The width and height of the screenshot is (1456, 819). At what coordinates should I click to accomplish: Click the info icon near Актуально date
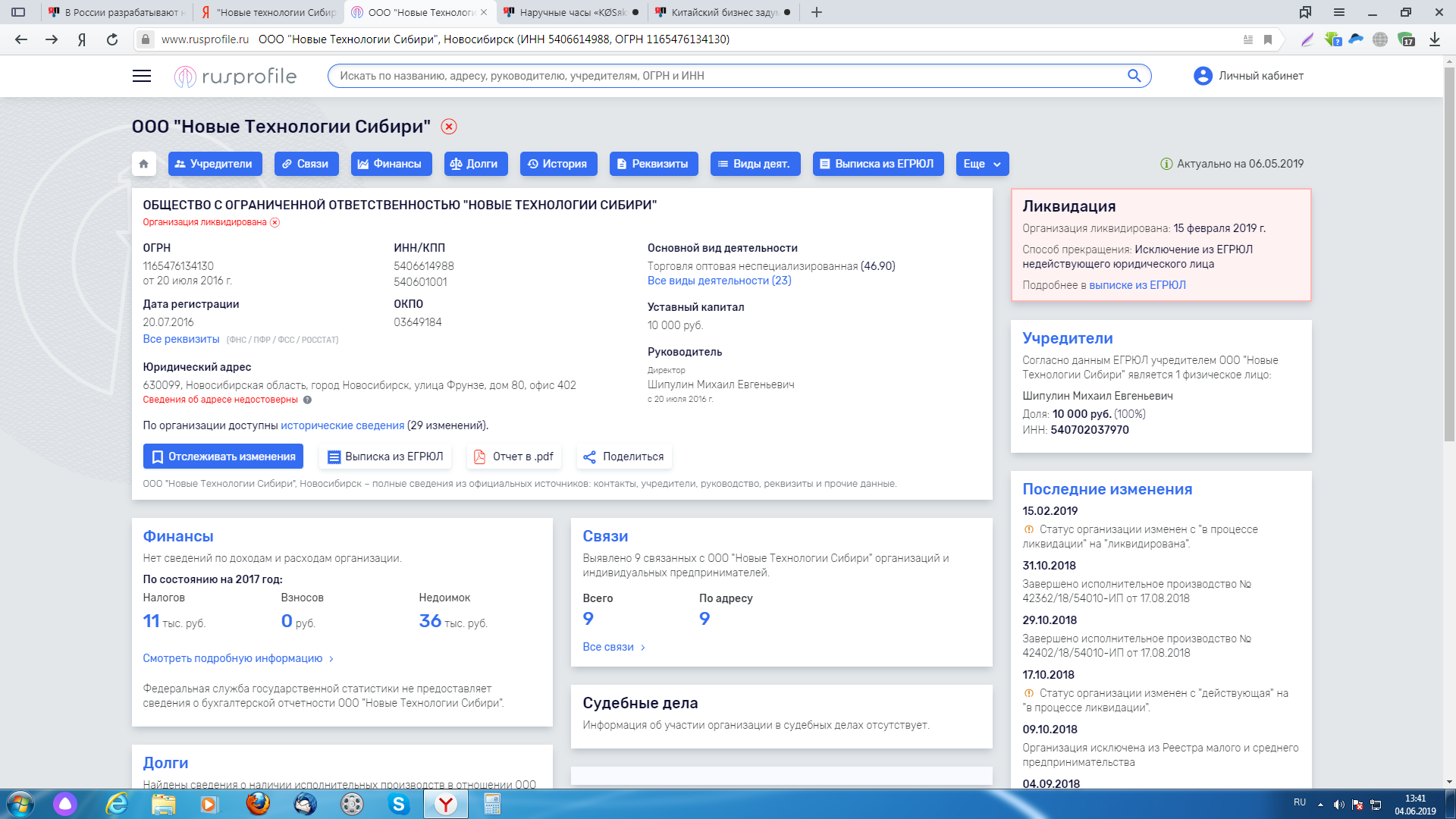click(1166, 164)
